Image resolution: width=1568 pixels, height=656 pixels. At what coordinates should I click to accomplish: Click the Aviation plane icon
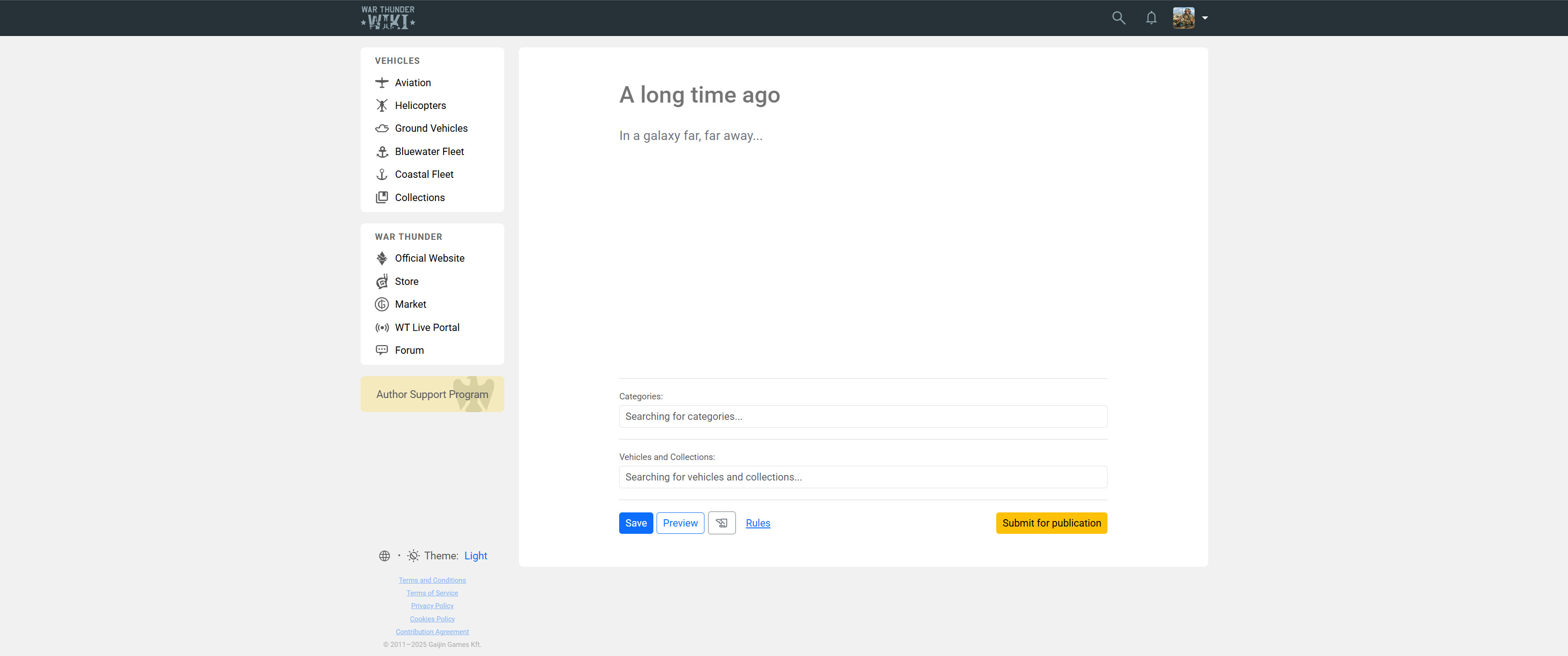tap(382, 83)
